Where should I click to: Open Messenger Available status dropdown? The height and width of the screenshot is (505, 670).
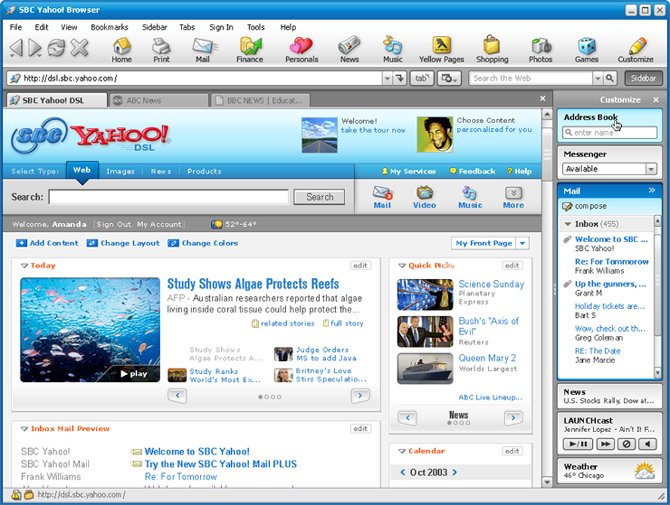click(x=651, y=169)
